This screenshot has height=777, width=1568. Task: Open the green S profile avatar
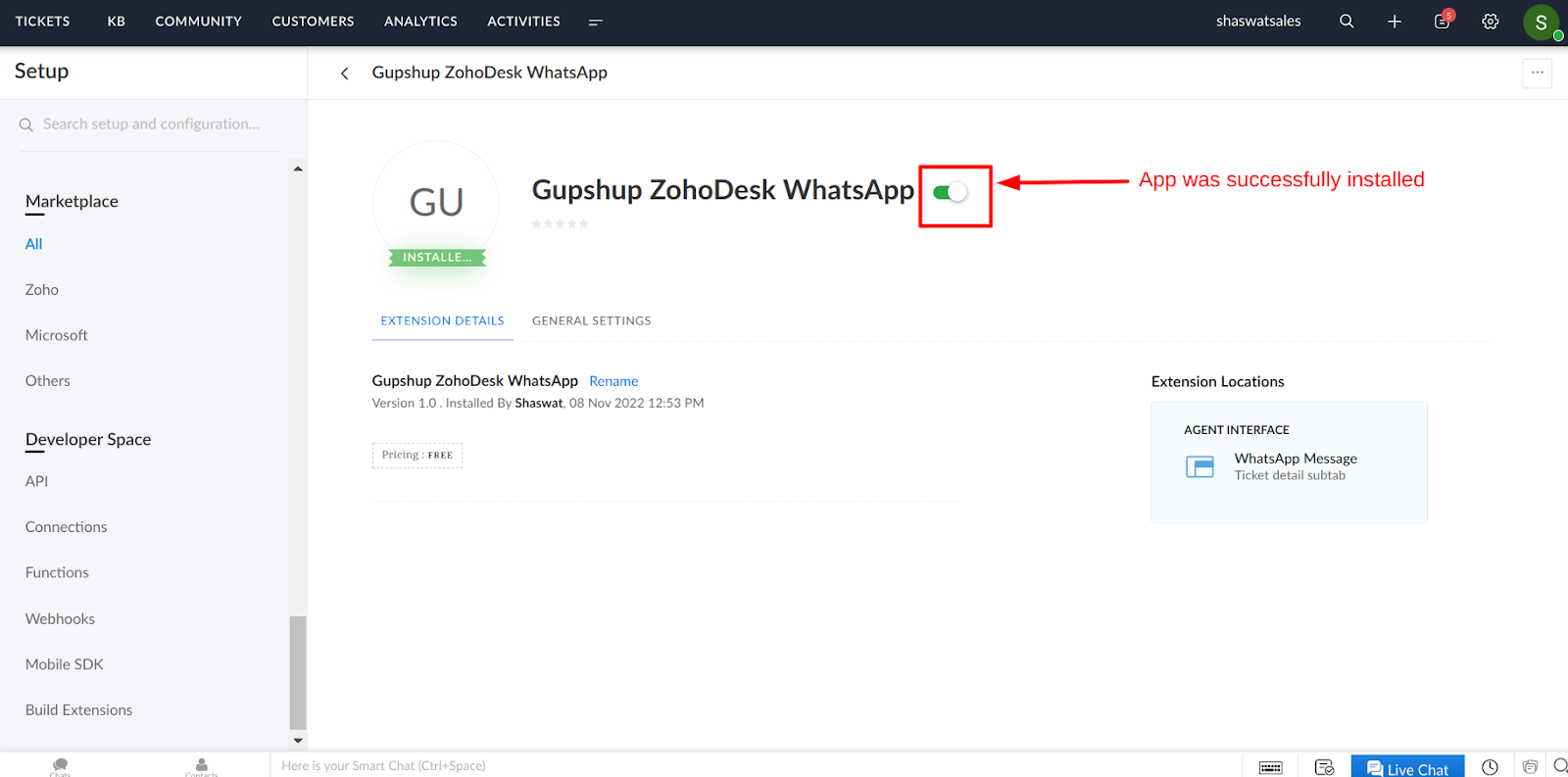[x=1542, y=22]
